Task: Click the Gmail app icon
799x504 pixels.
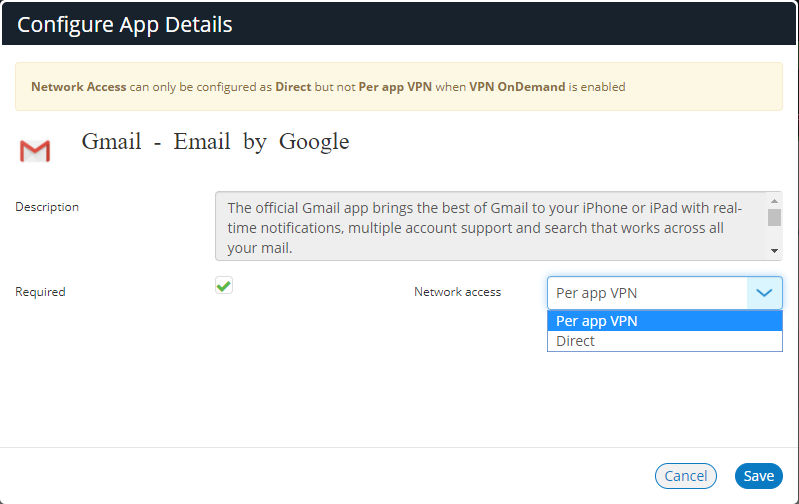Action: 35,151
